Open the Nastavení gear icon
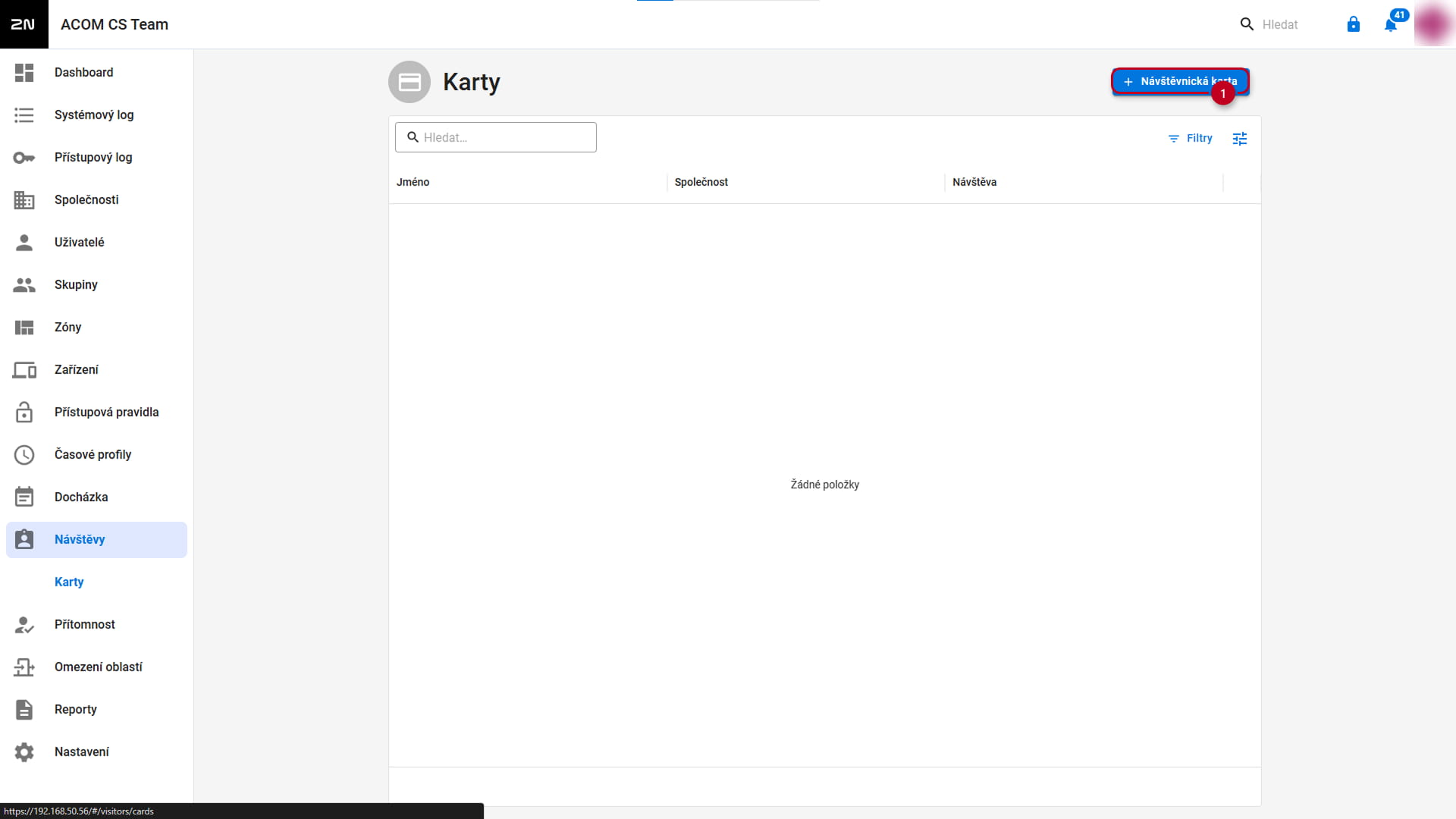This screenshot has height=819, width=1456. click(x=24, y=752)
